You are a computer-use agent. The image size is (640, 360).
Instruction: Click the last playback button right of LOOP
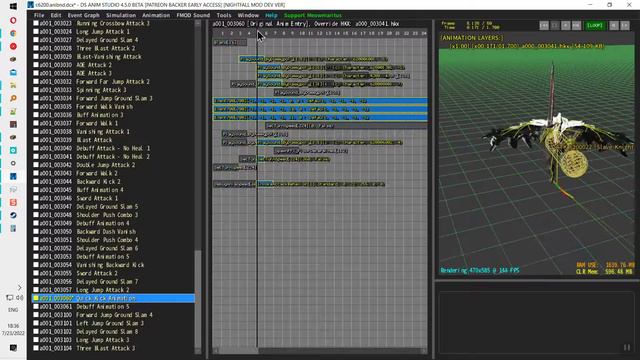click(x=625, y=25)
